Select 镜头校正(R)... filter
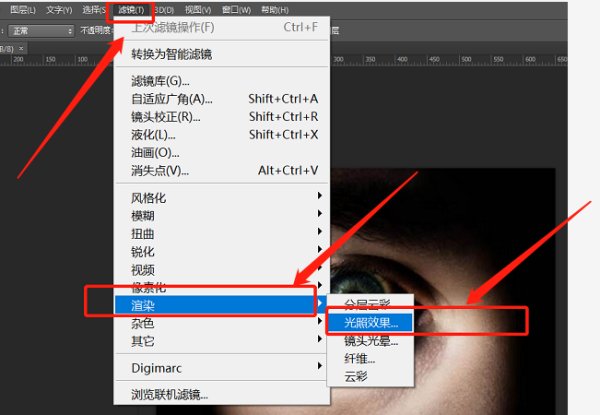 (x=222, y=117)
